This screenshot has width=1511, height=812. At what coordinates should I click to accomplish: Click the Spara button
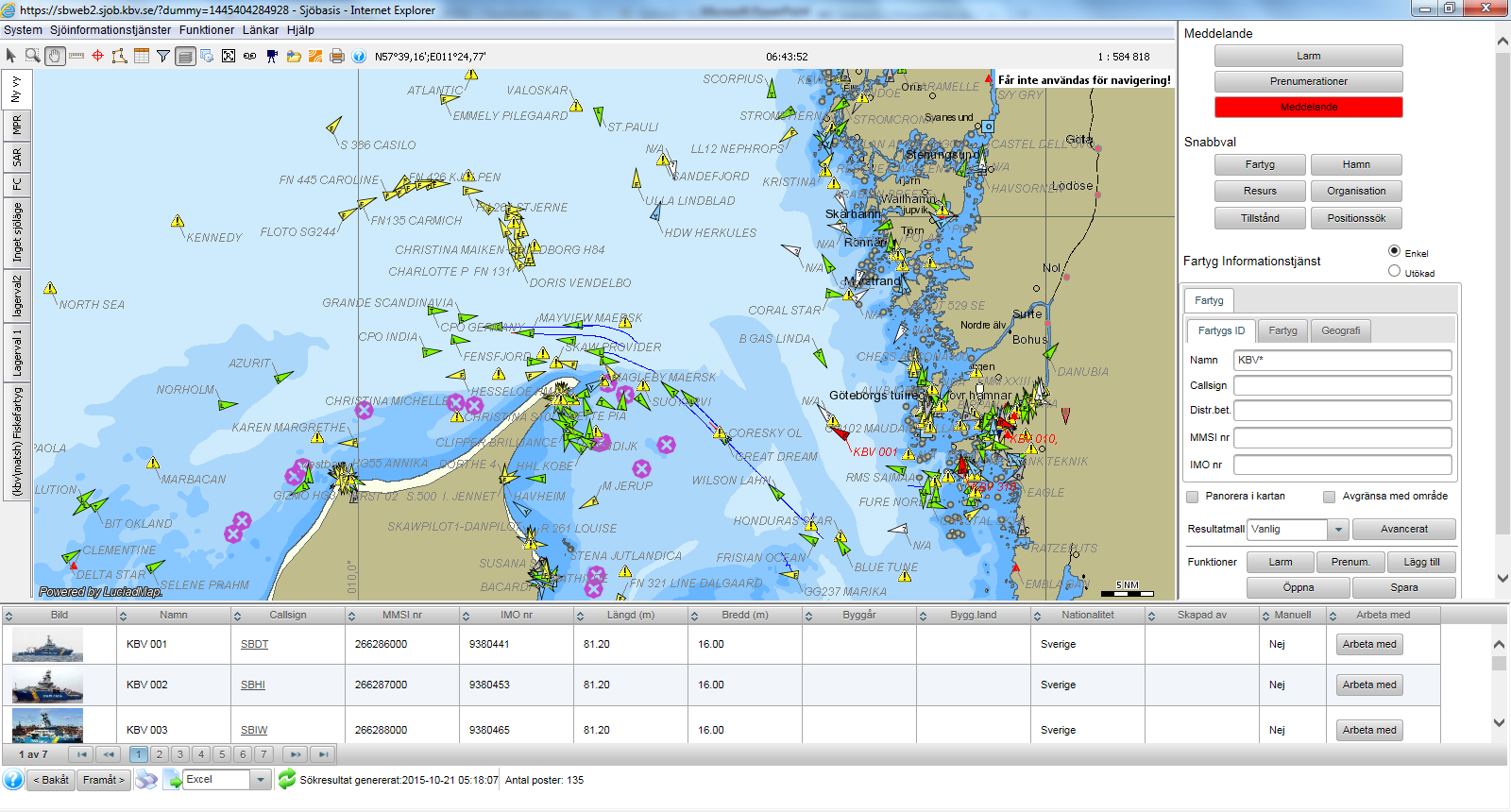1403,587
